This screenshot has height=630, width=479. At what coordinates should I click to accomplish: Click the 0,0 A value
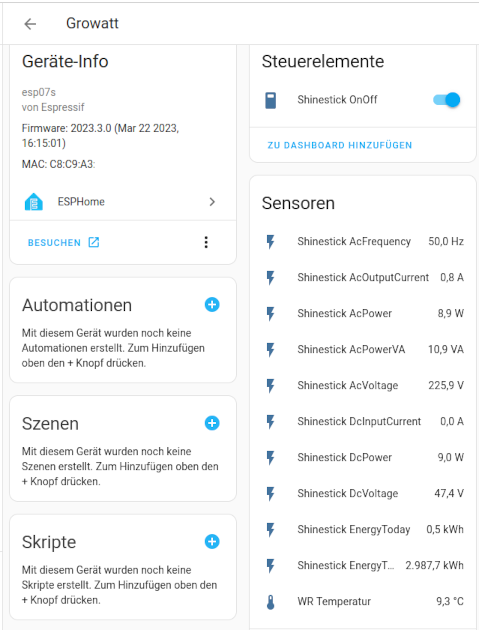tap(452, 421)
